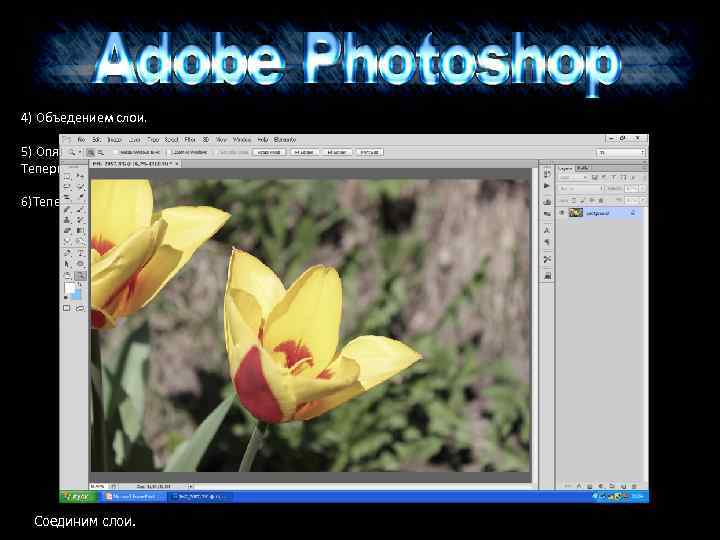Open the Character panel icon
This screenshot has width=720, height=540.
pyautogui.click(x=547, y=230)
